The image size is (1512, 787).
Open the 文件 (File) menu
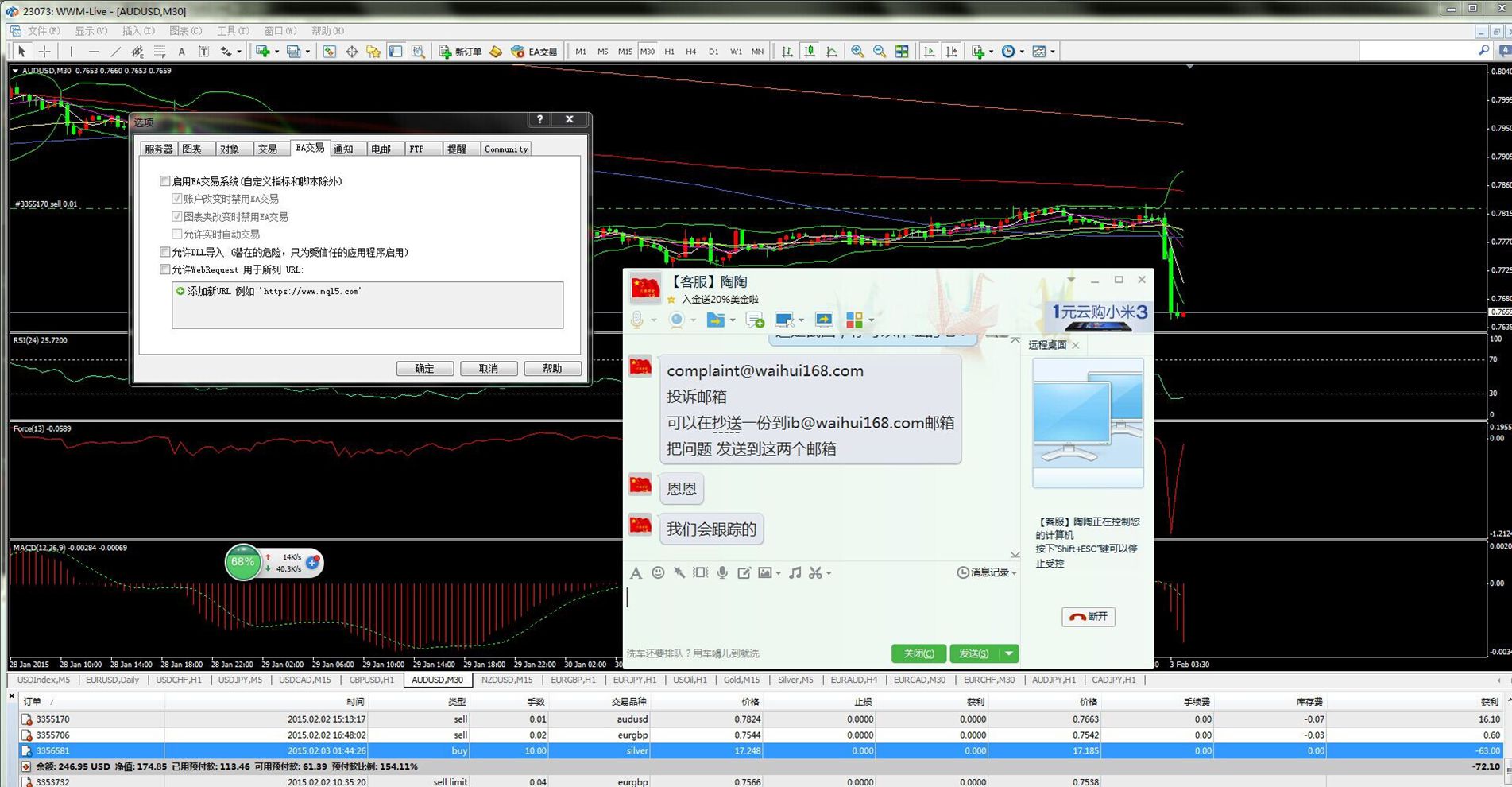click(43, 31)
